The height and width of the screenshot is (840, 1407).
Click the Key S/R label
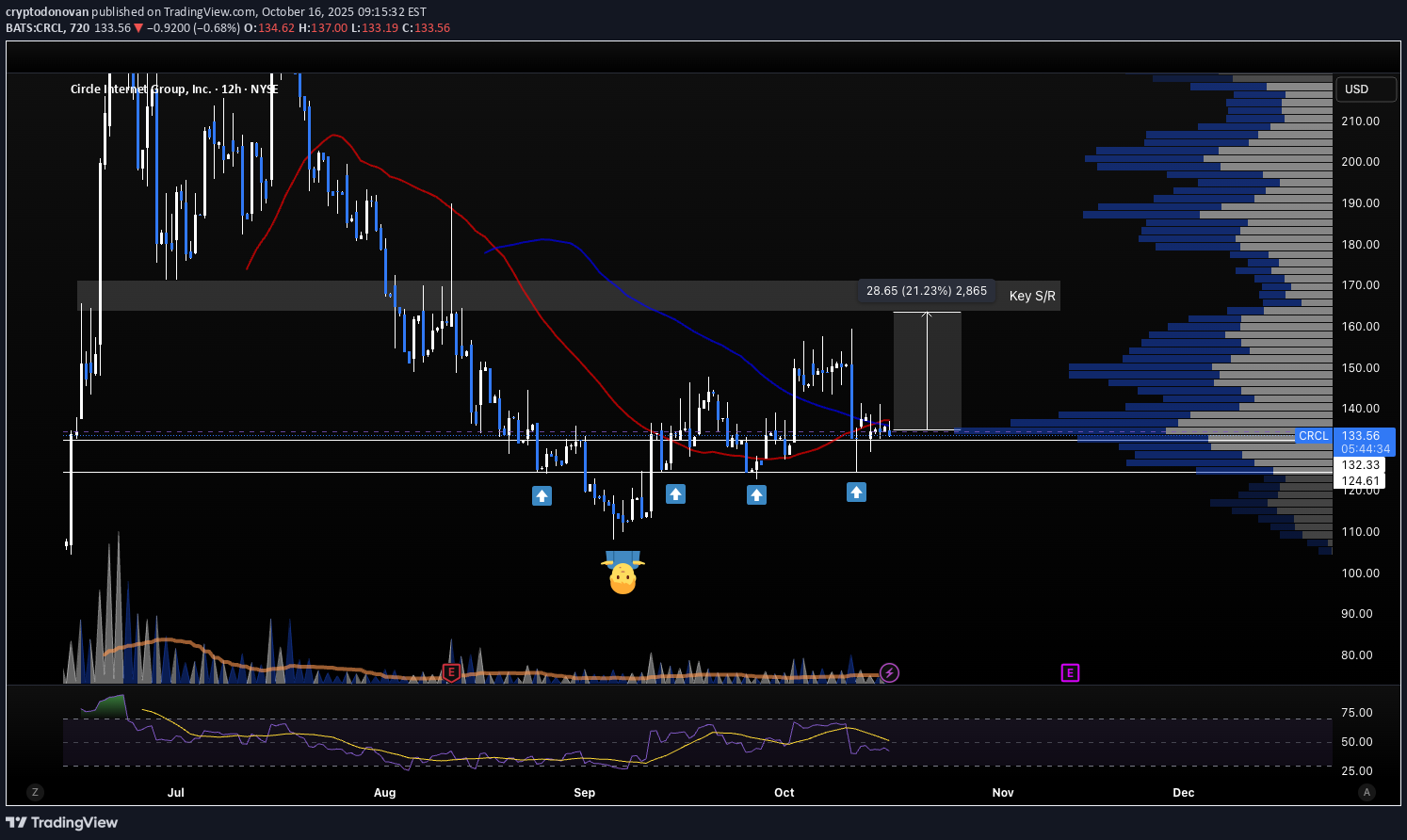pyautogui.click(x=1031, y=296)
